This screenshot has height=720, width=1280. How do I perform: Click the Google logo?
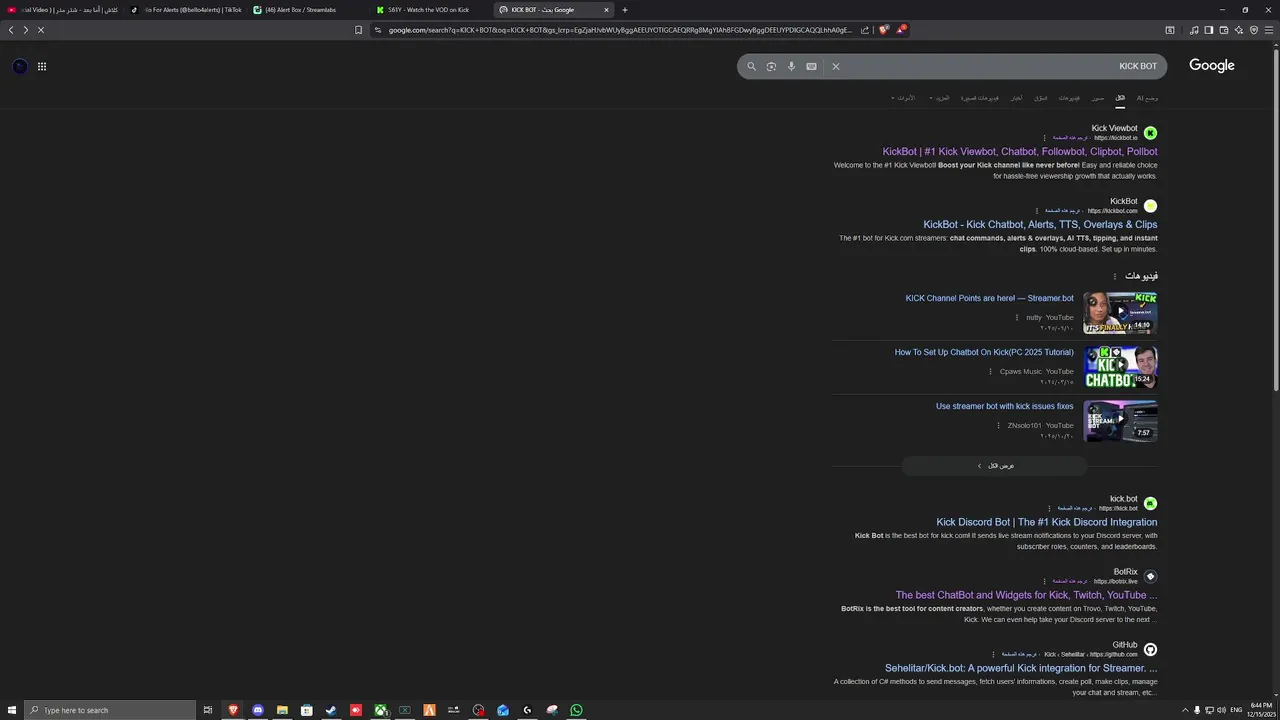click(x=1212, y=65)
